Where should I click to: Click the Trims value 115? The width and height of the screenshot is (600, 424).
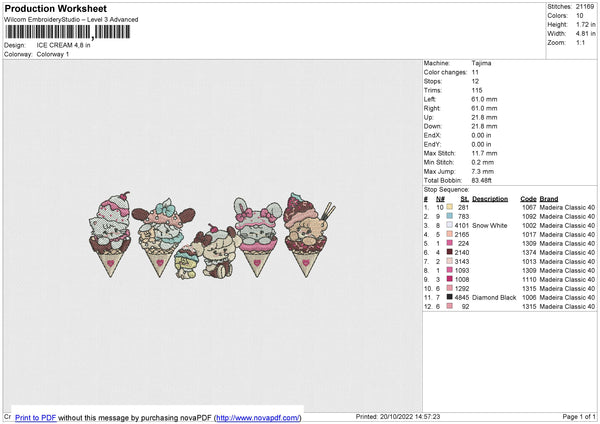point(477,90)
